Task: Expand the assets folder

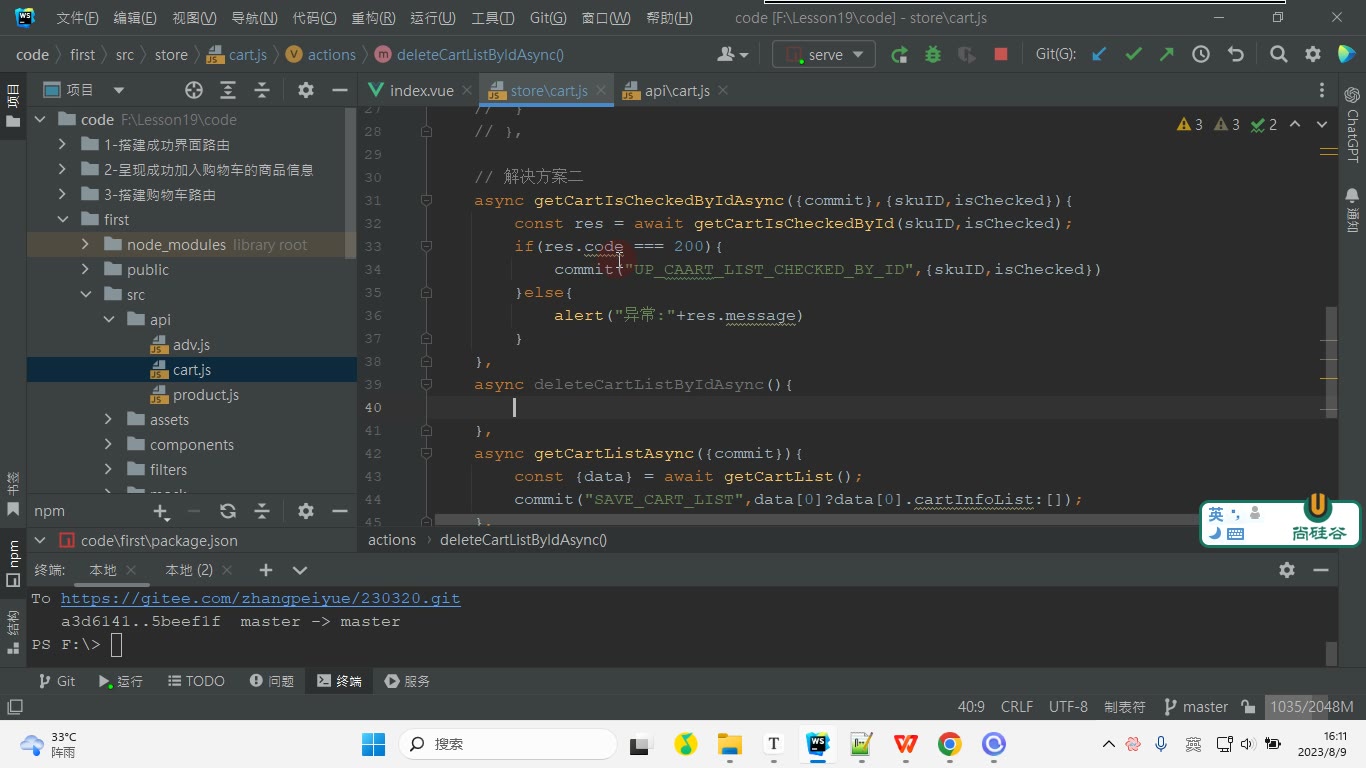Action: tap(109, 420)
